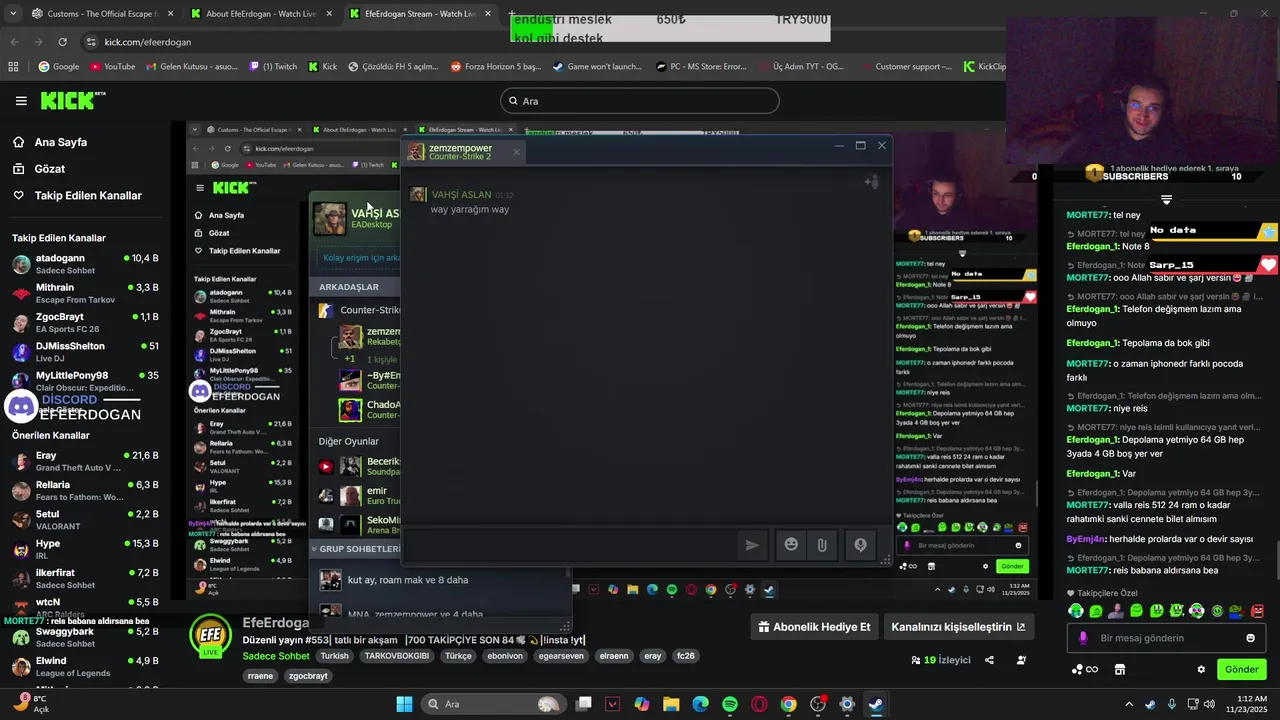
Task: Open chat settings gear icon
Action: [x=1201, y=669]
